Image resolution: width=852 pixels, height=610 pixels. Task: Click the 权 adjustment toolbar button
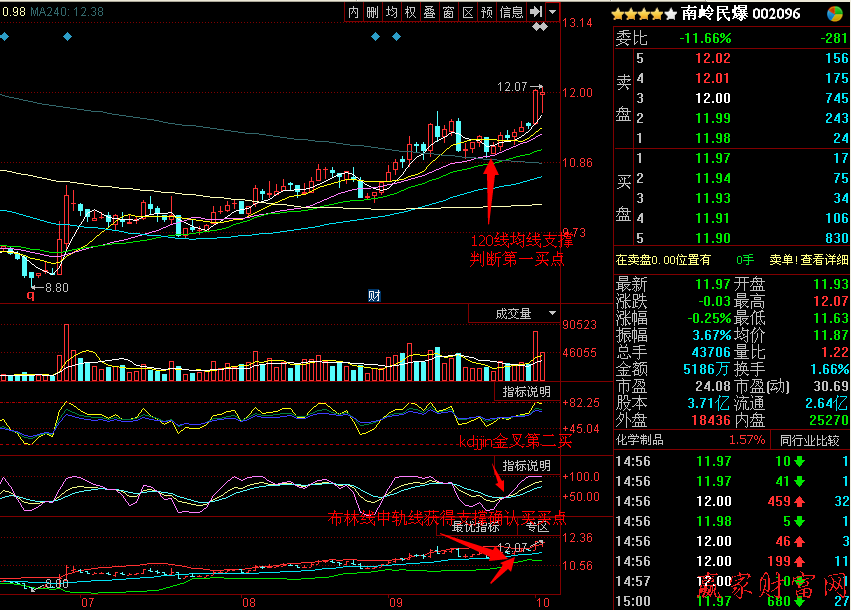click(x=410, y=12)
